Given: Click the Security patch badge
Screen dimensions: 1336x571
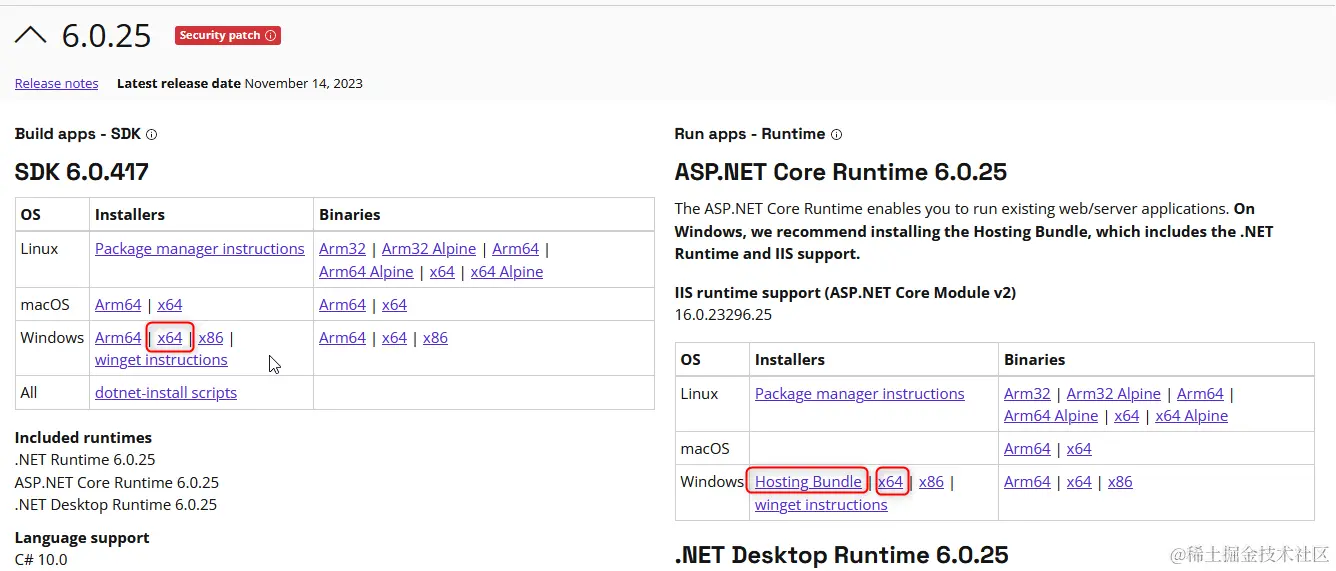Looking at the screenshot, I should click(x=228, y=35).
